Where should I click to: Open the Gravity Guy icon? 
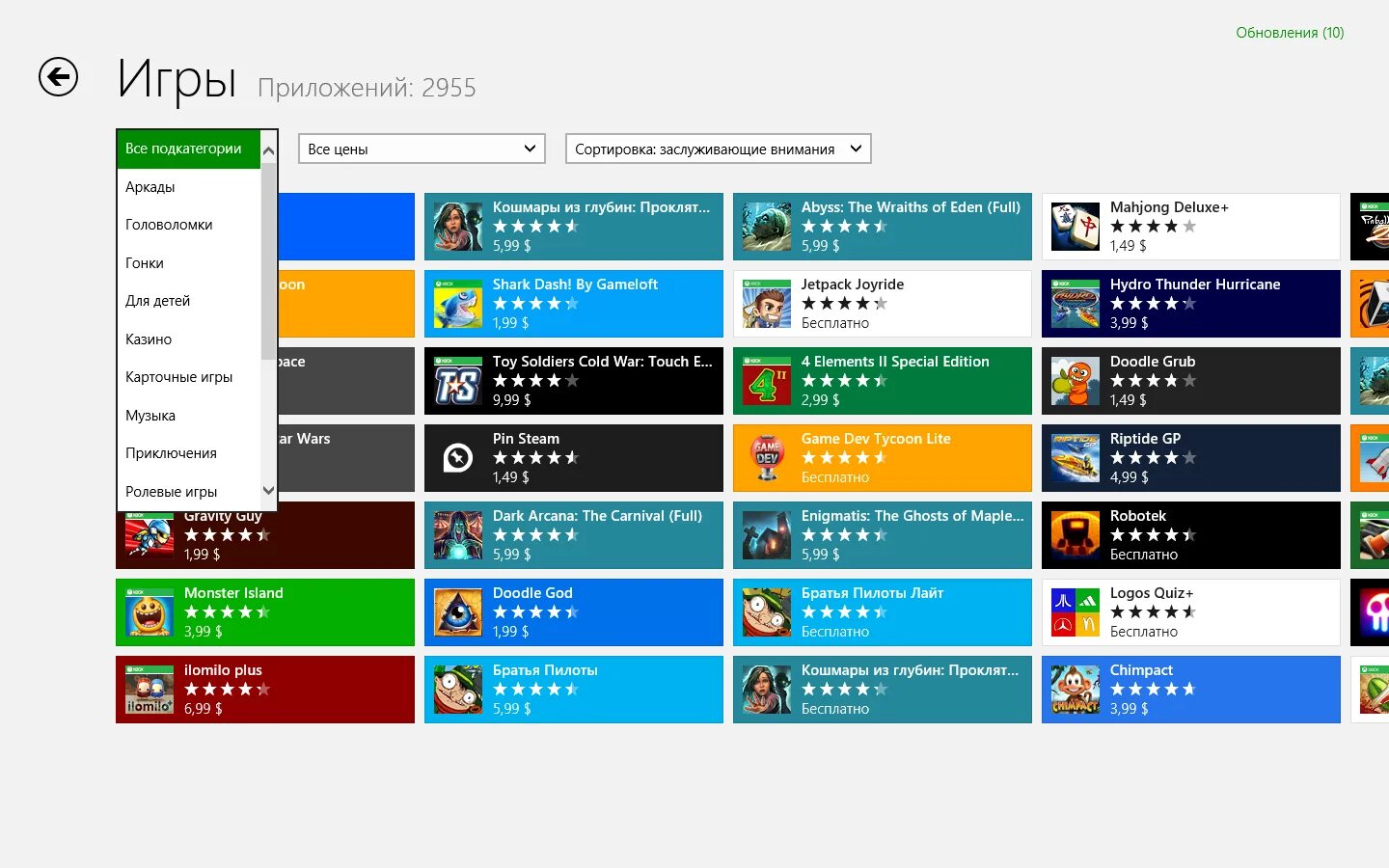[x=150, y=535]
